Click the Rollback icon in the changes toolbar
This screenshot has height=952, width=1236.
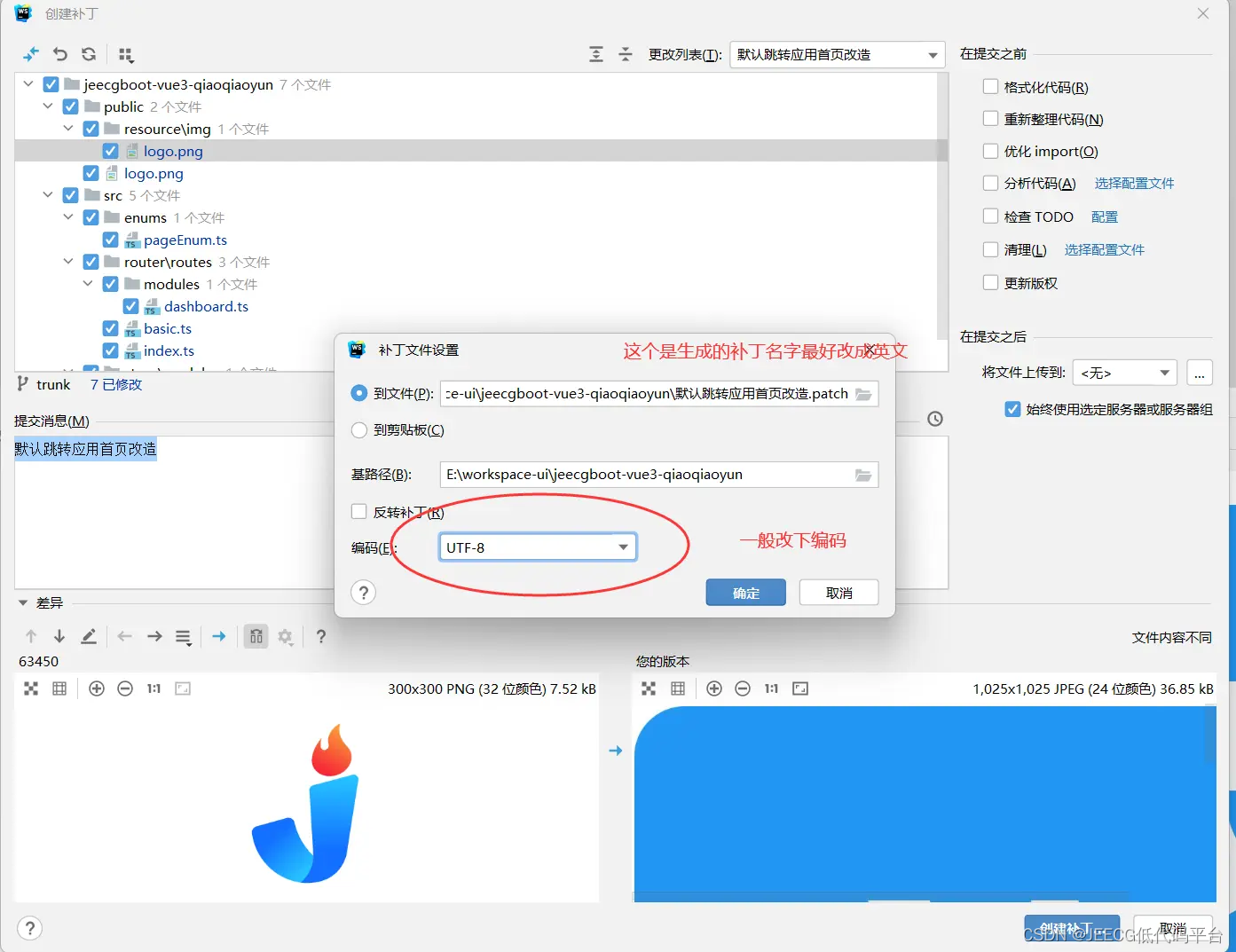[x=60, y=54]
